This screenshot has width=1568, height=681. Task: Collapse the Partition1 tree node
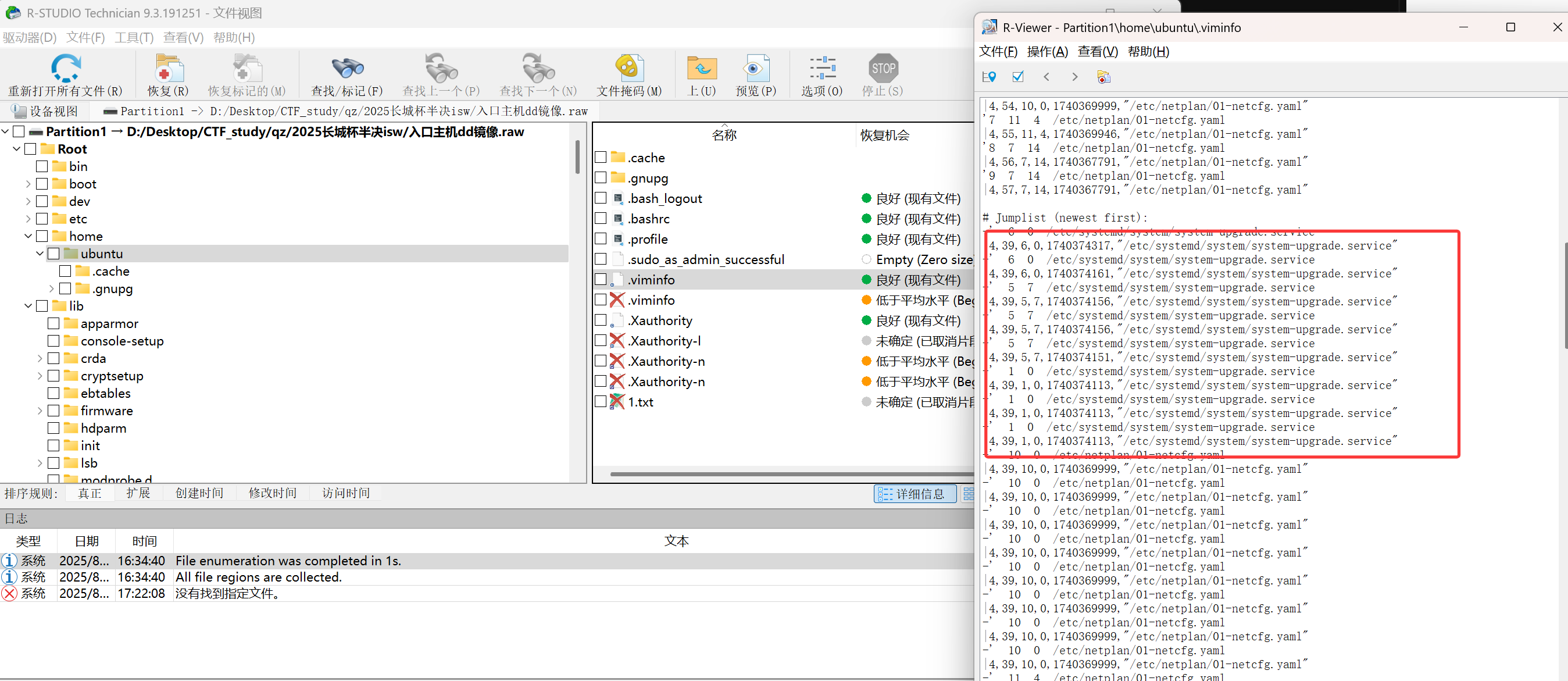coord(5,131)
